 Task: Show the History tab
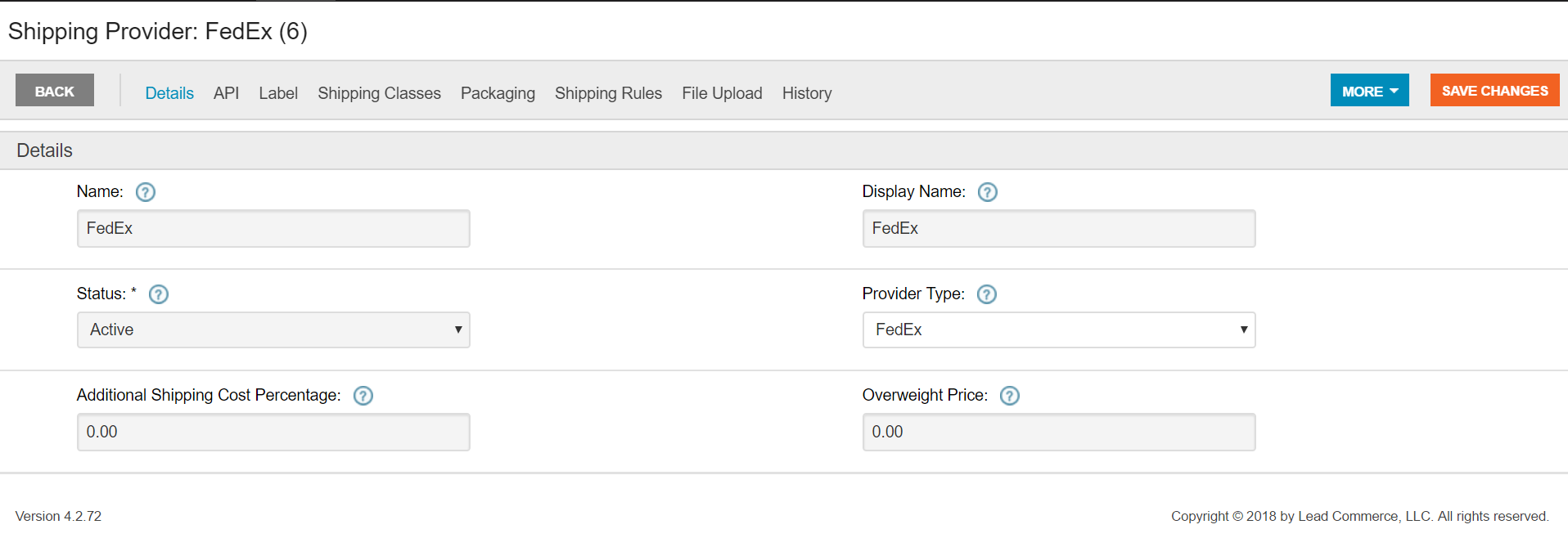(x=807, y=93)
